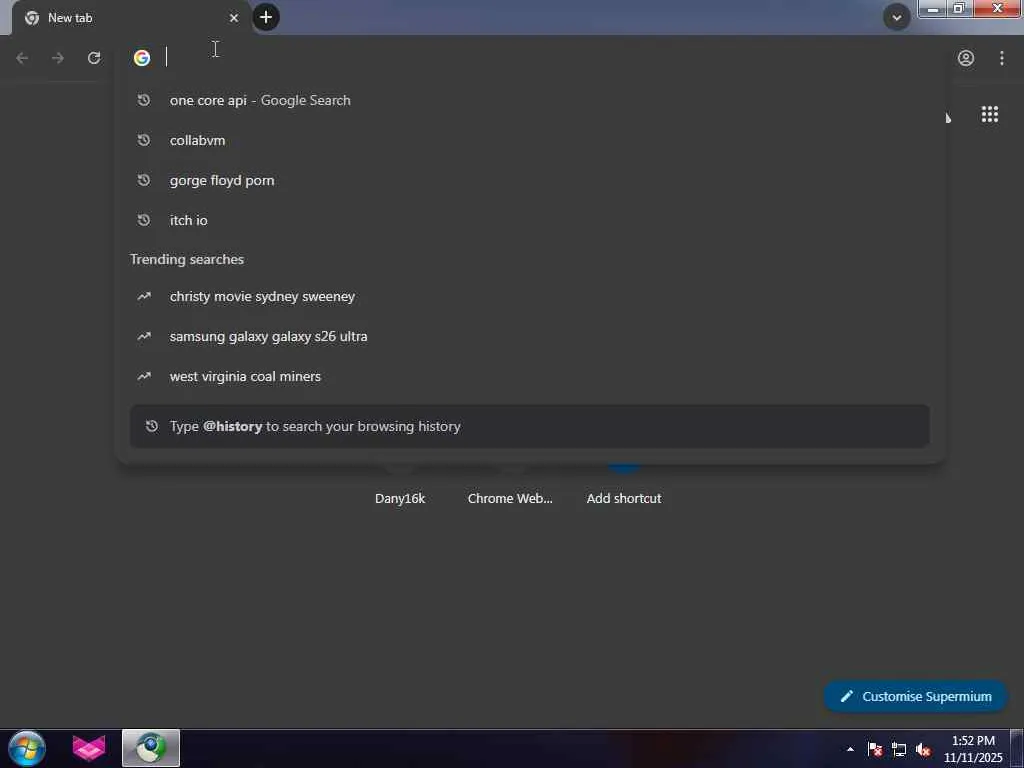The height and width of the screenshot is (768, 1024).
Task: Click the forward navigation arrow
Action: (58, 58)
